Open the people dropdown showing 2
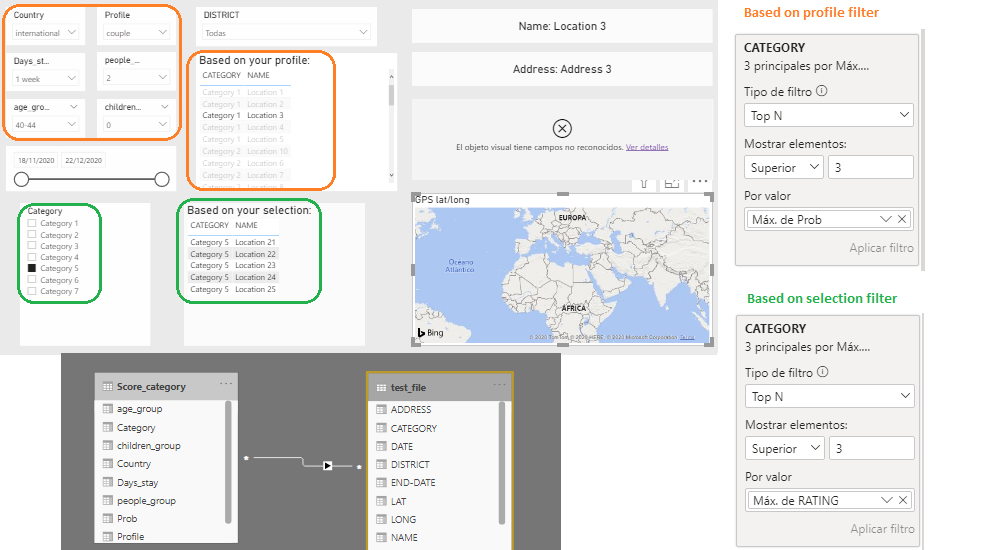The height and width of the screenshot is (550, 988). 136,77
